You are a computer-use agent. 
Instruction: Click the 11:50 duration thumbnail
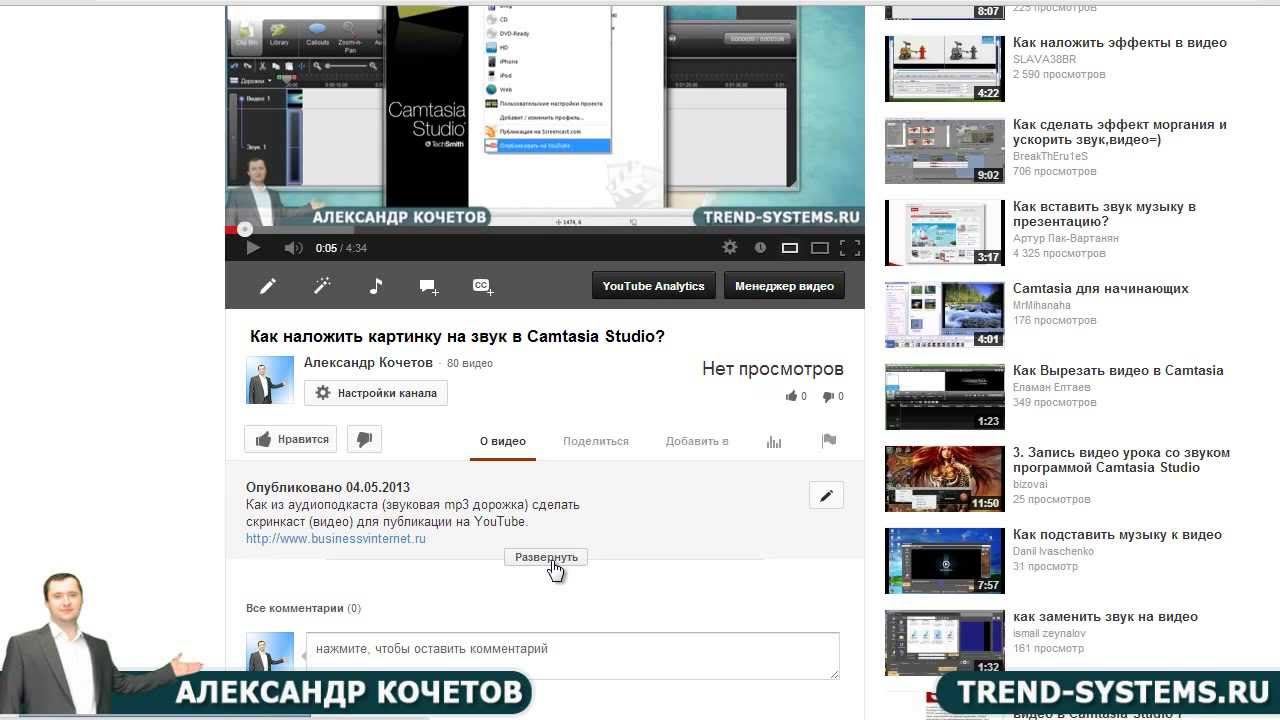point(945,478)
